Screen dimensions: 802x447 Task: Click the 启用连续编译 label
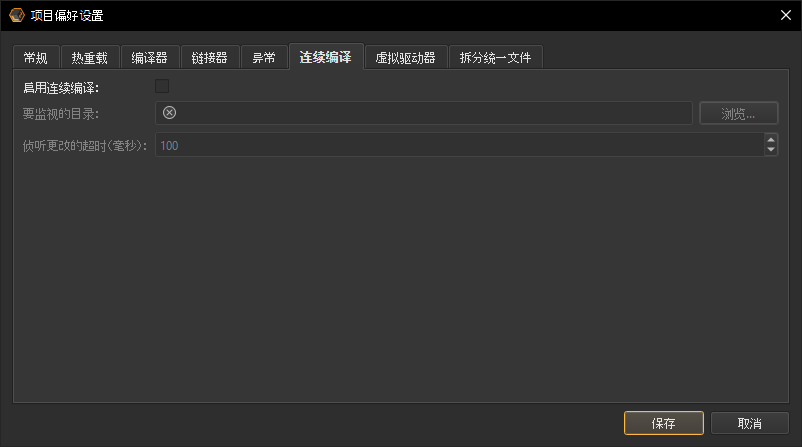point(61,88)
